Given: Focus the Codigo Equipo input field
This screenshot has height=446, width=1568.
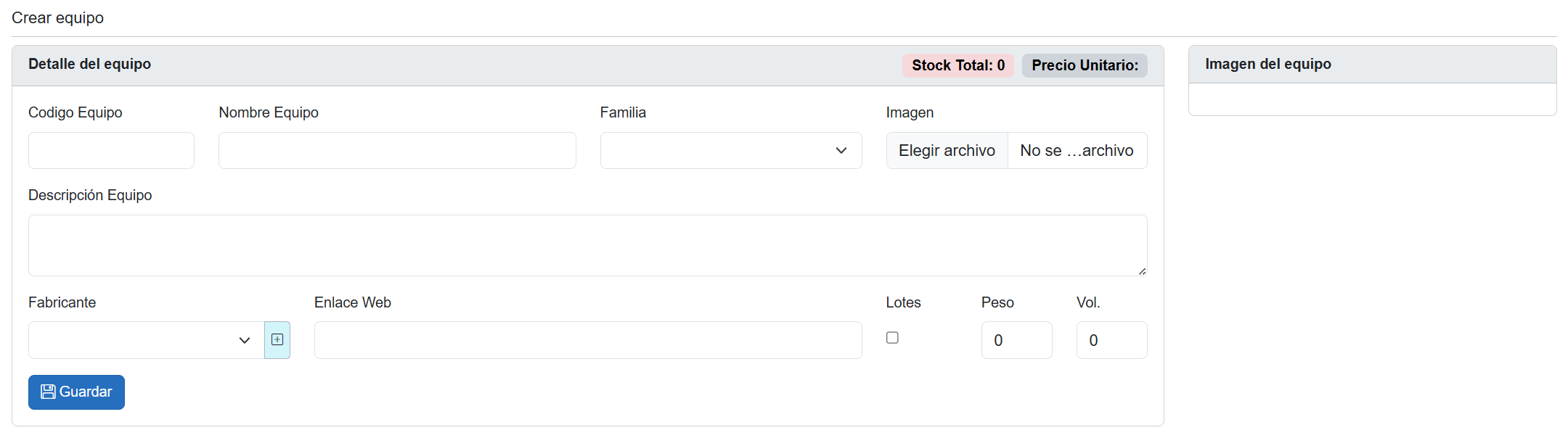Looking at the screenshot, I should (x=111, y=151).
